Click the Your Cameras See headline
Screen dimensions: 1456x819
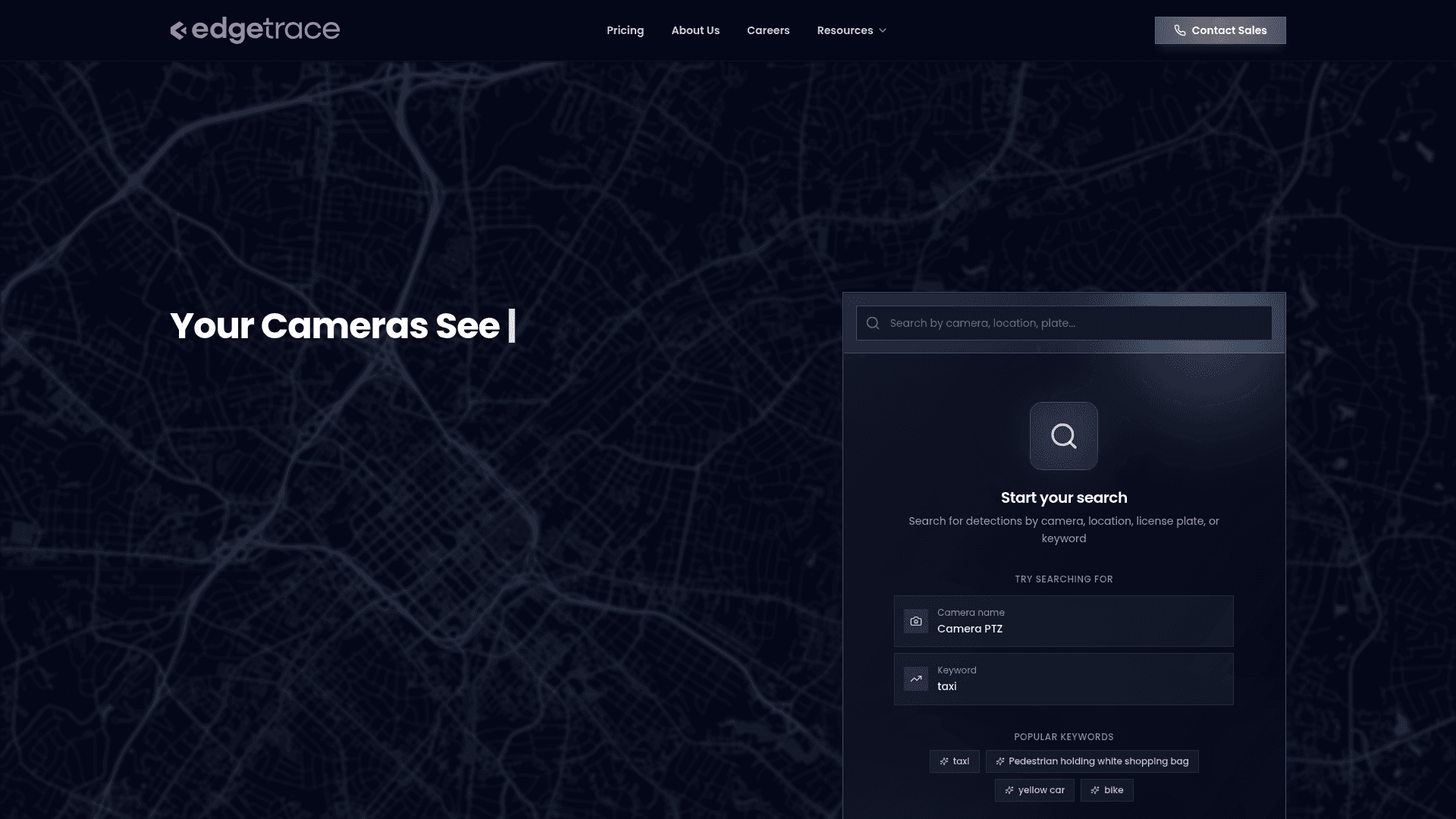tap(334, 326)
